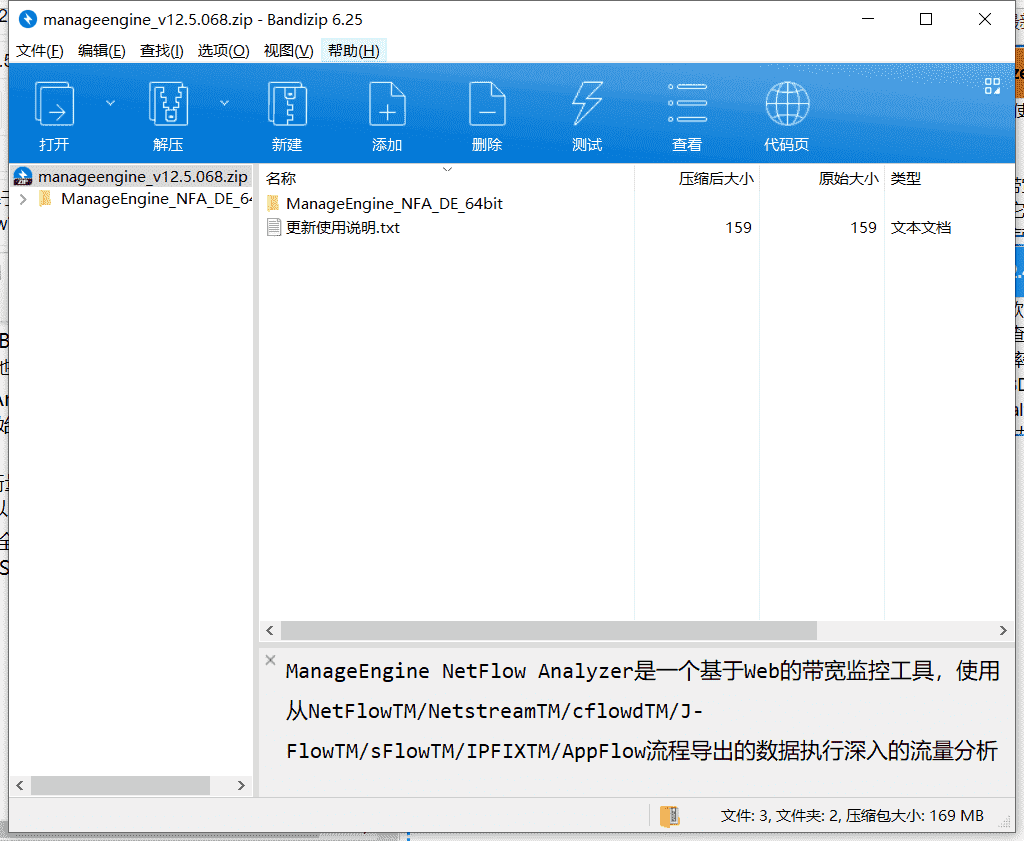This screenshot has height=841, width=1024.
Task: Click the zip icon beside manageengine_v12.5.068.zip
Action: click(23, 176)
